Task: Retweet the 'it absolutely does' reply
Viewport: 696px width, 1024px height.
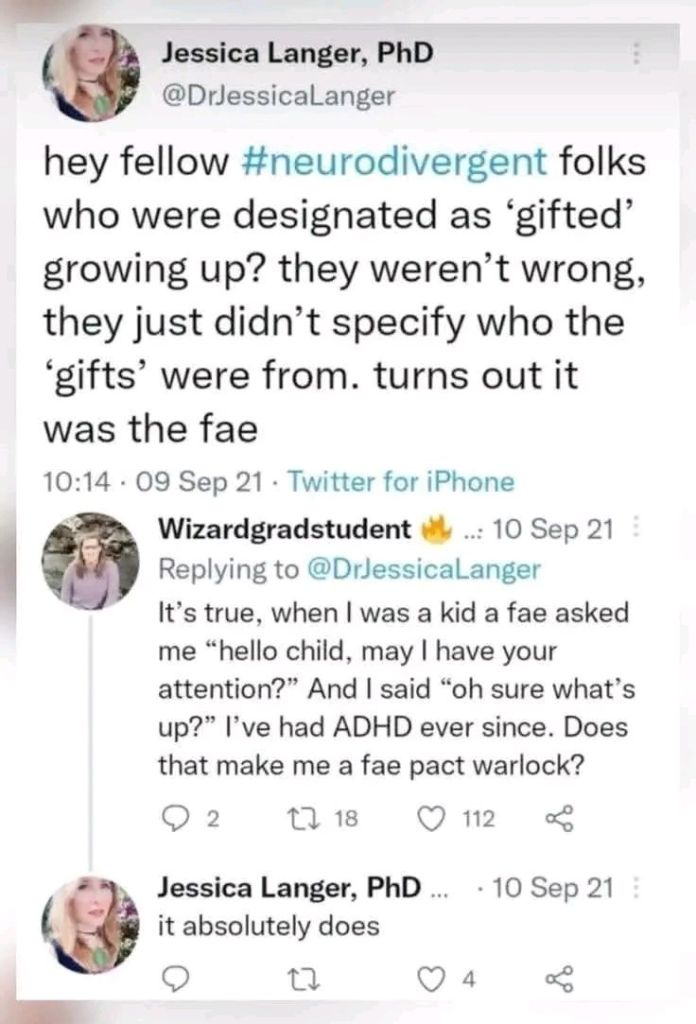Action: (299, 974)
